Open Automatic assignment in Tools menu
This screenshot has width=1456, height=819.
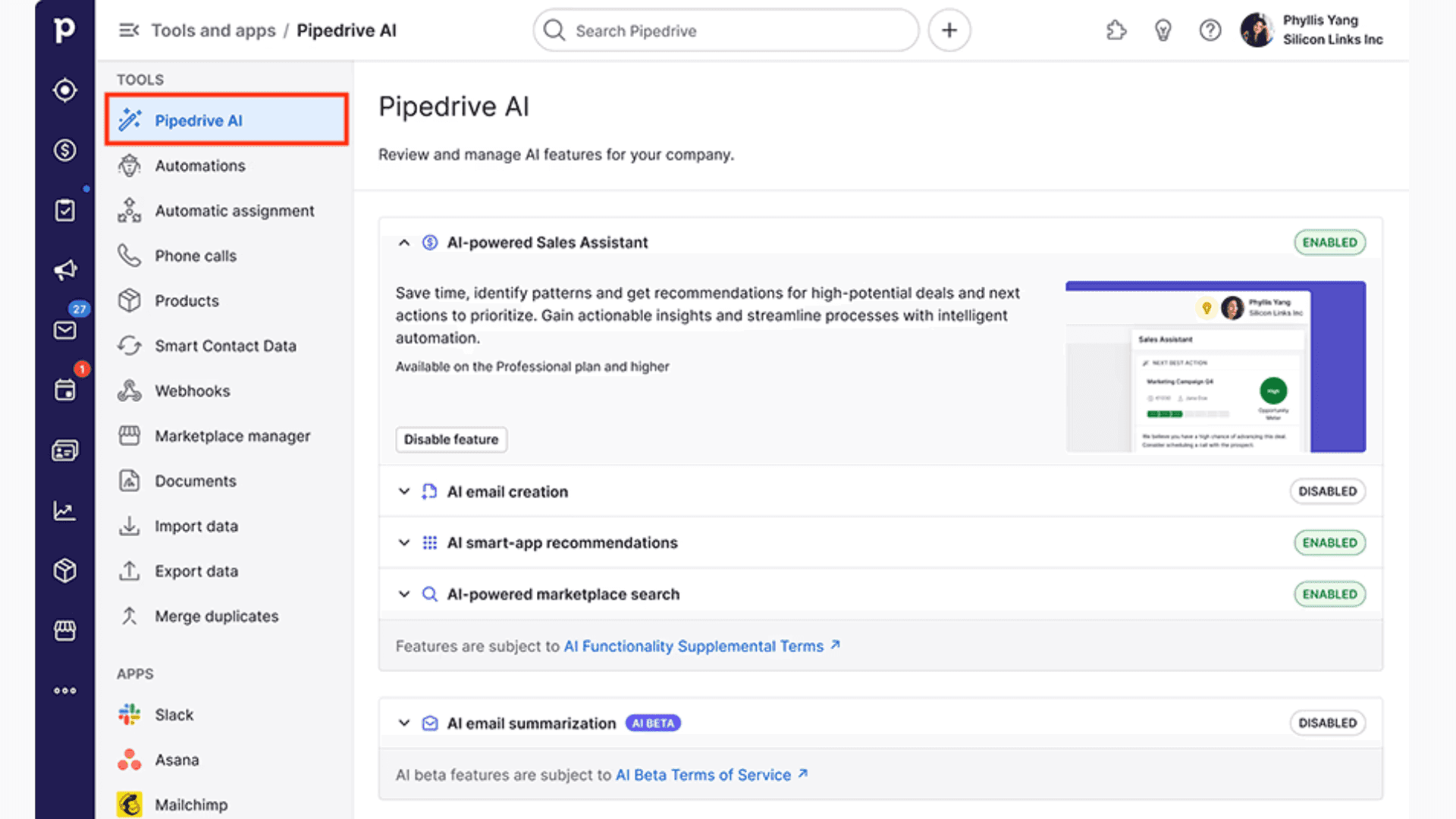click(227, 211)
